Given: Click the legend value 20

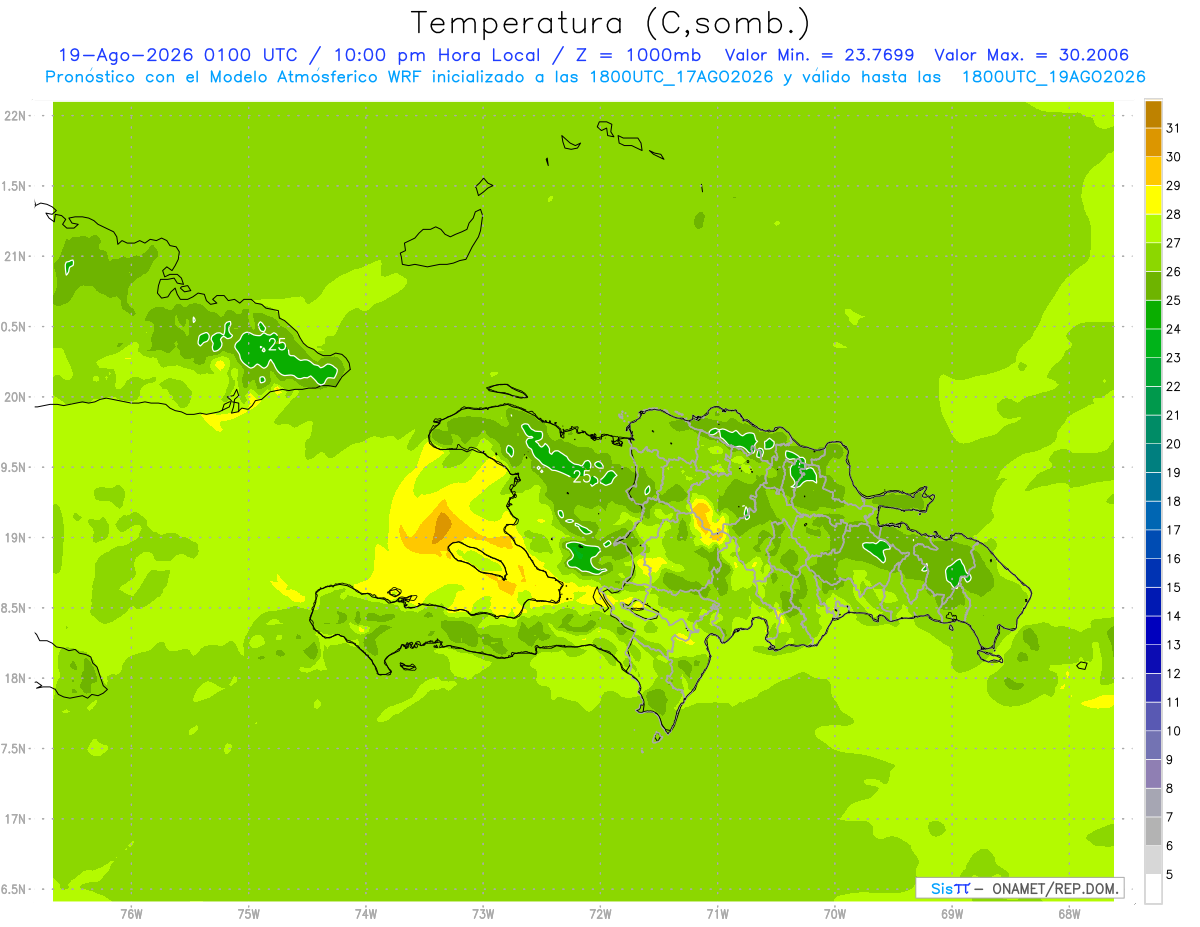Looking at the screenshot, I should 1174,443.
